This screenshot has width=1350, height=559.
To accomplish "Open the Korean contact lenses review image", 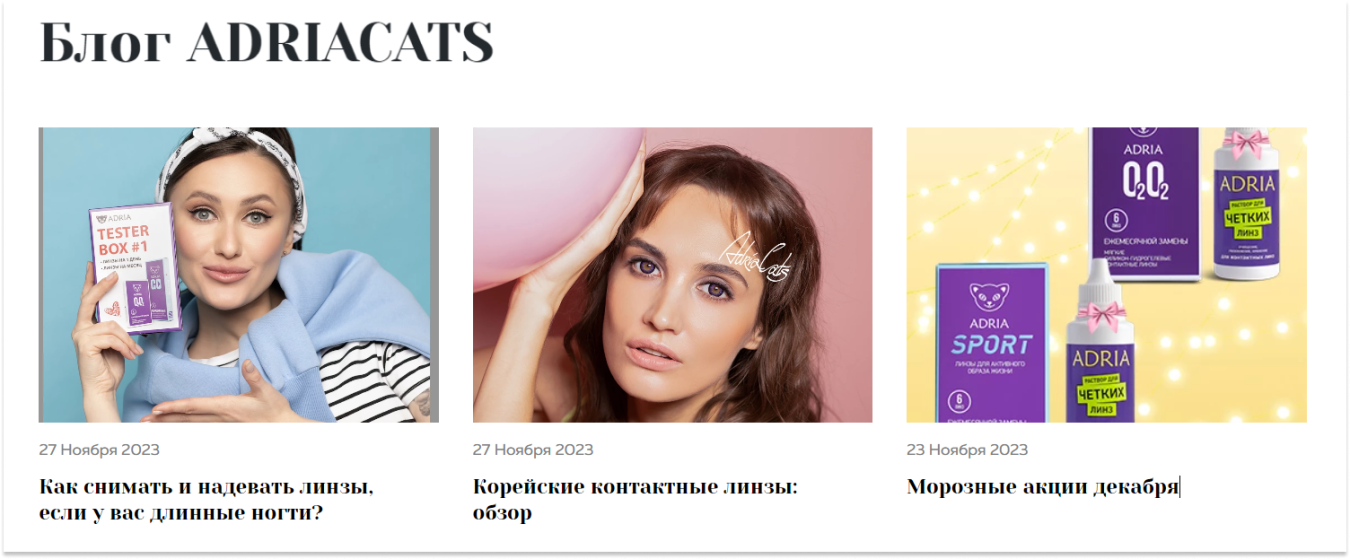I will click(672, 274).
